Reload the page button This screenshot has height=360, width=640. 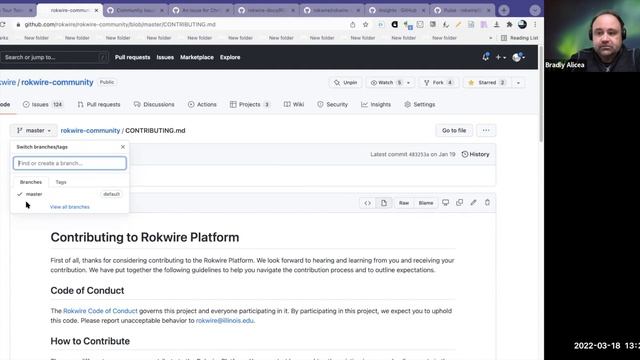[3, 25]
